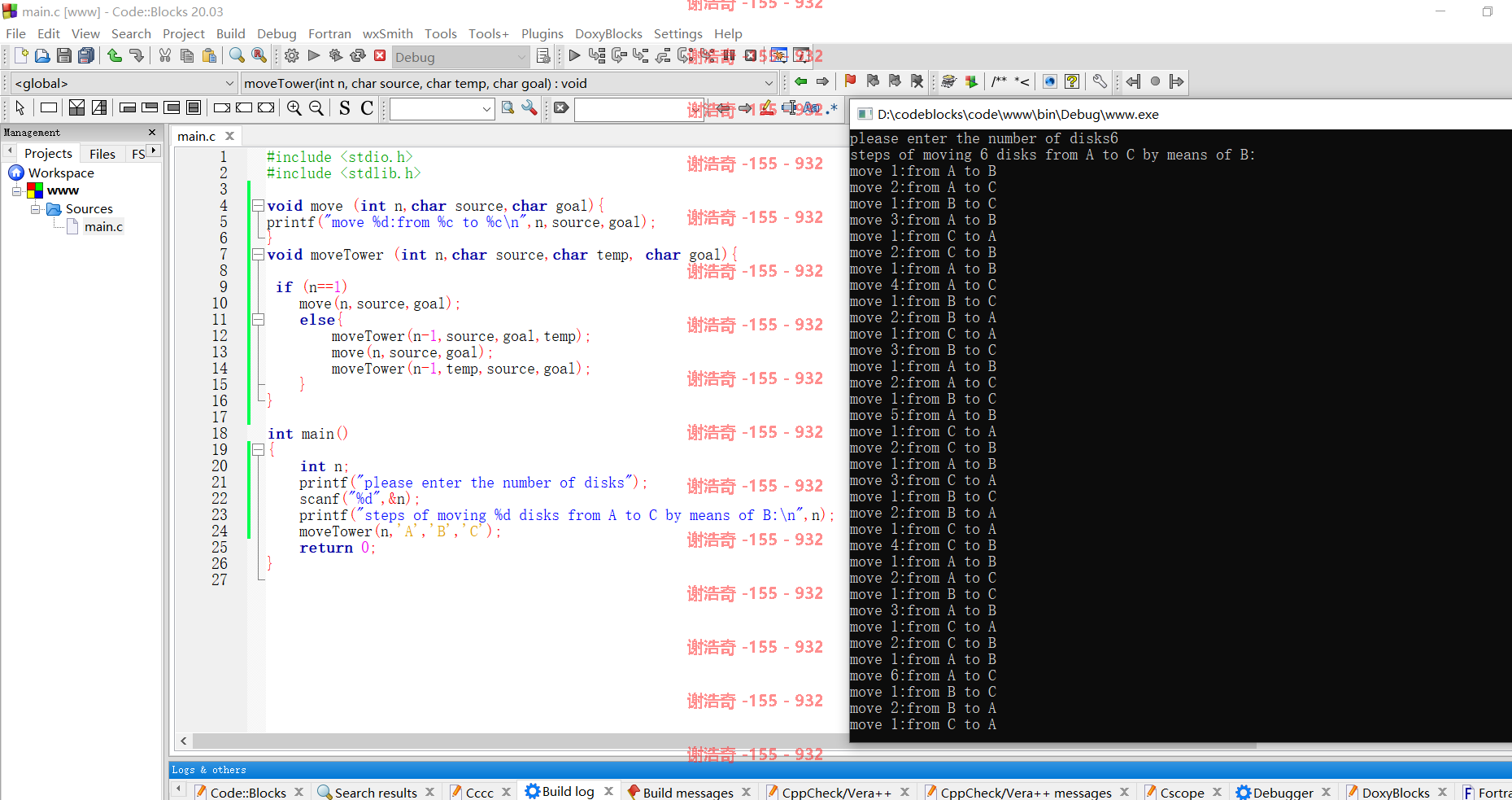Open the Debug menu
Screen dimensions: 1512x800
point(277,33)
